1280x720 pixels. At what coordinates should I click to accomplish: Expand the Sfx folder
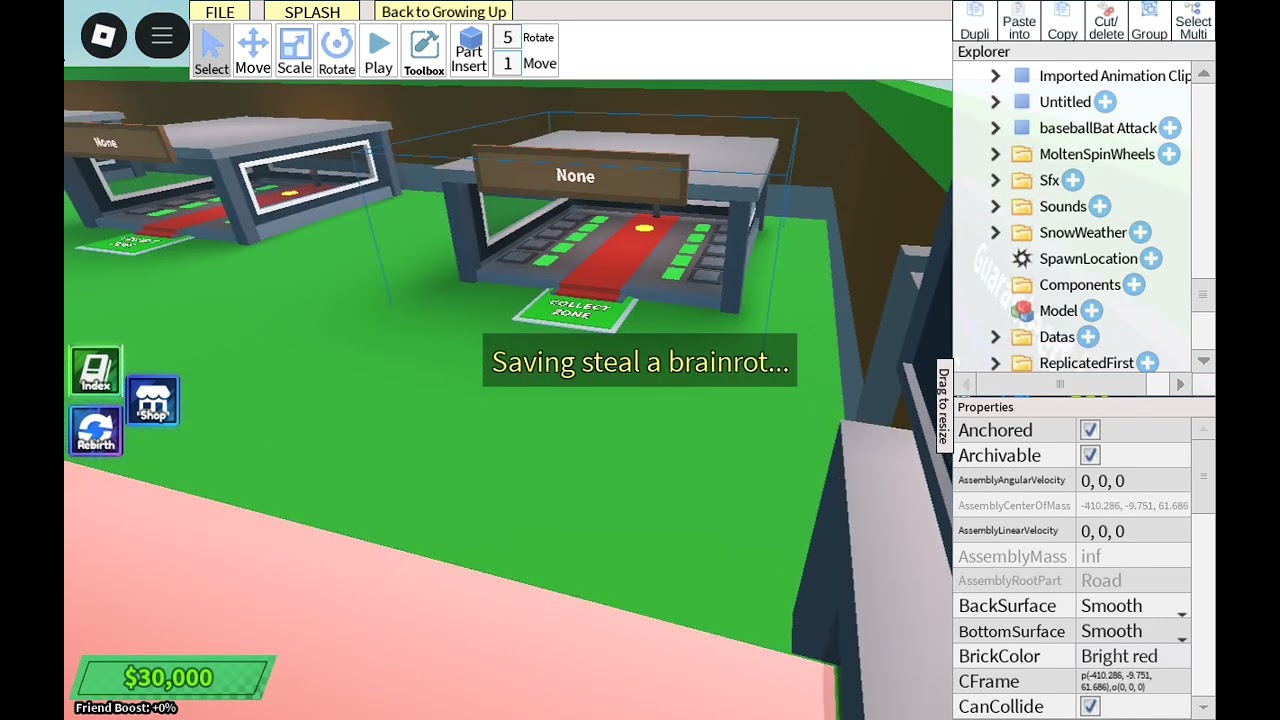point(995,180)
